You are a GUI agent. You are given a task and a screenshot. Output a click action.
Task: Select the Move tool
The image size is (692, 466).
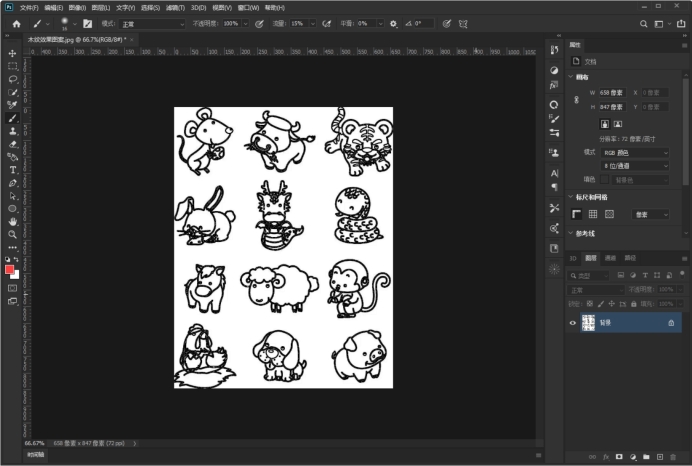pyautogui.click(x=12, y=53)
